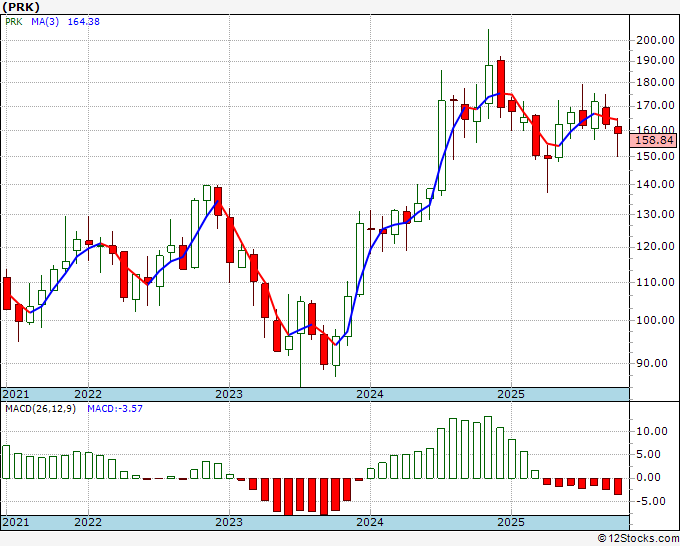Click the 130.00 price axis label
680x546 pixels.
coord(655,214)
